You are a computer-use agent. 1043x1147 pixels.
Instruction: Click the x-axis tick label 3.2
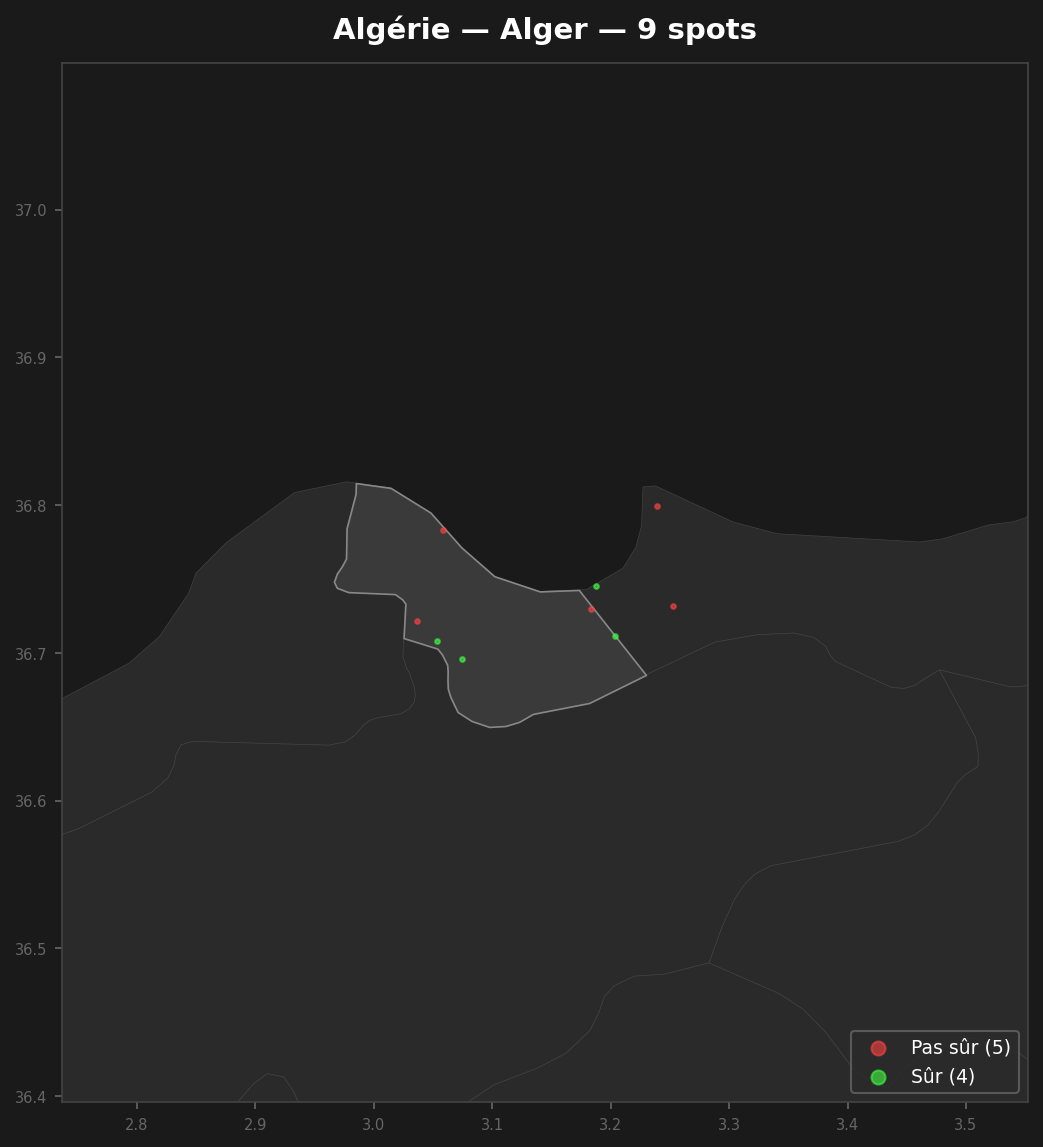click(x=610, y=1124)
